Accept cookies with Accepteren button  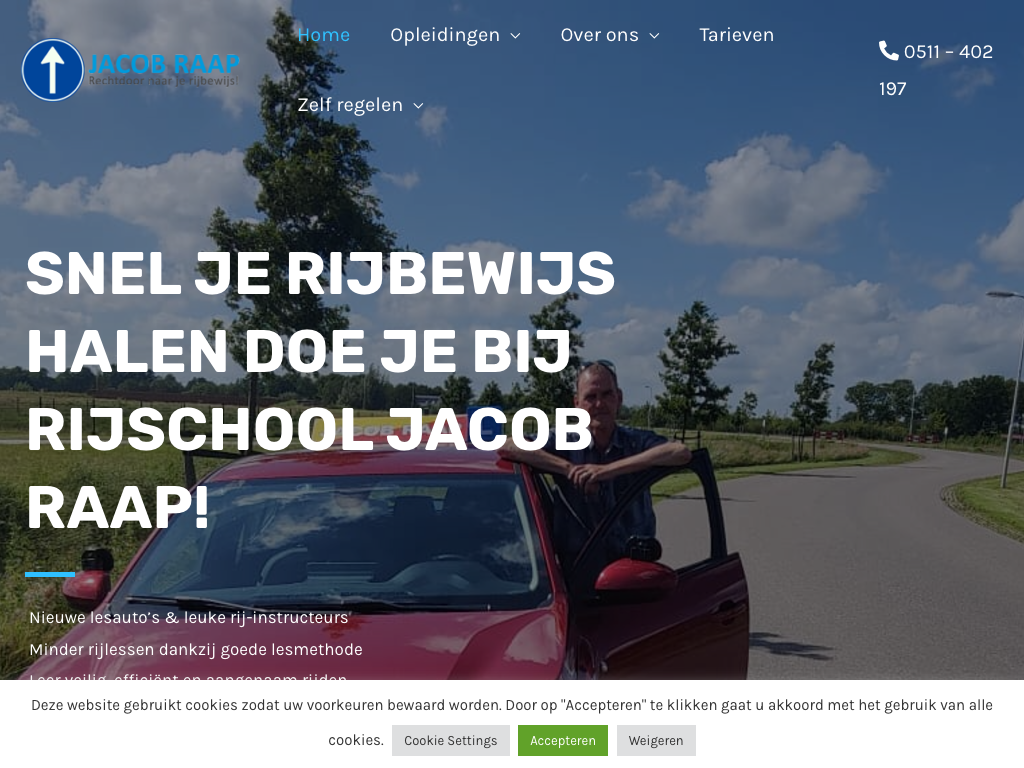[x=563, y=741]
